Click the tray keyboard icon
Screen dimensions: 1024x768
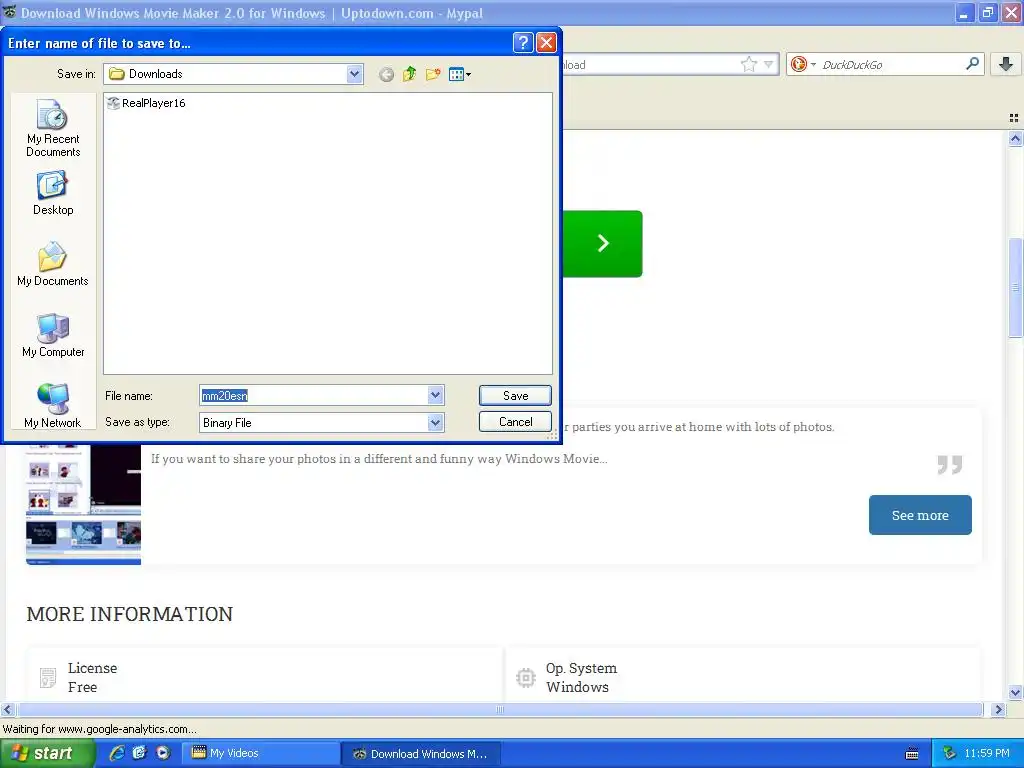point(912,754)
